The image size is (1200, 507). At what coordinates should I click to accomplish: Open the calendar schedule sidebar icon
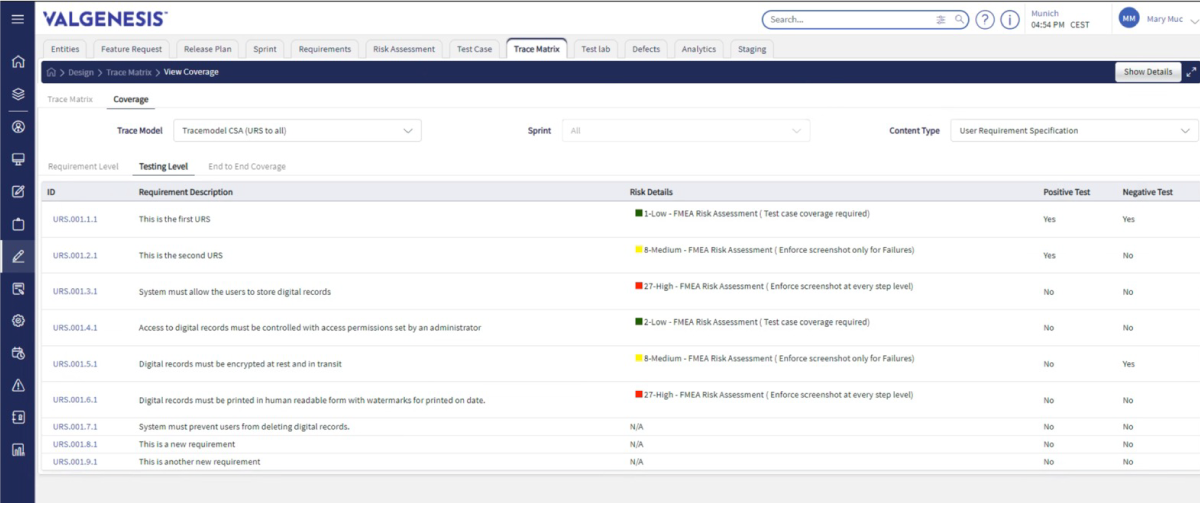pyautogui.click(x=17, y=353)
